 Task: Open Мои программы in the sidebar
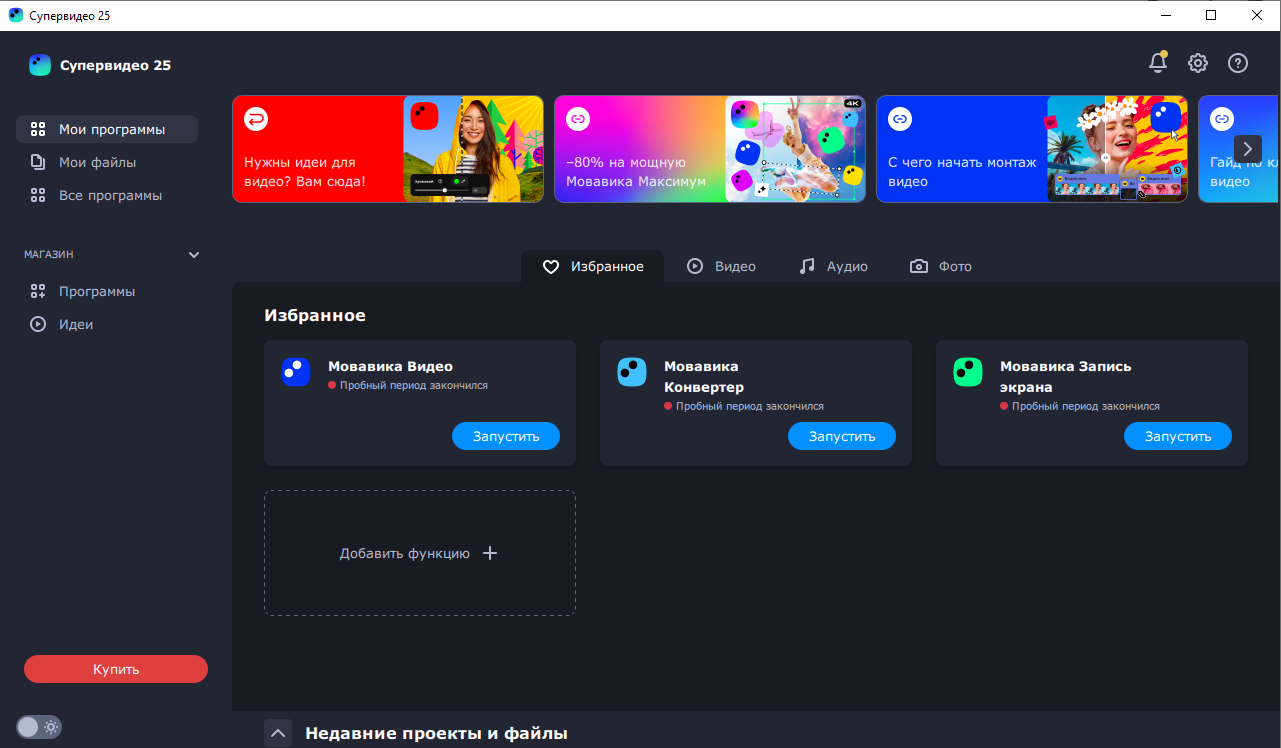(107, 129)
